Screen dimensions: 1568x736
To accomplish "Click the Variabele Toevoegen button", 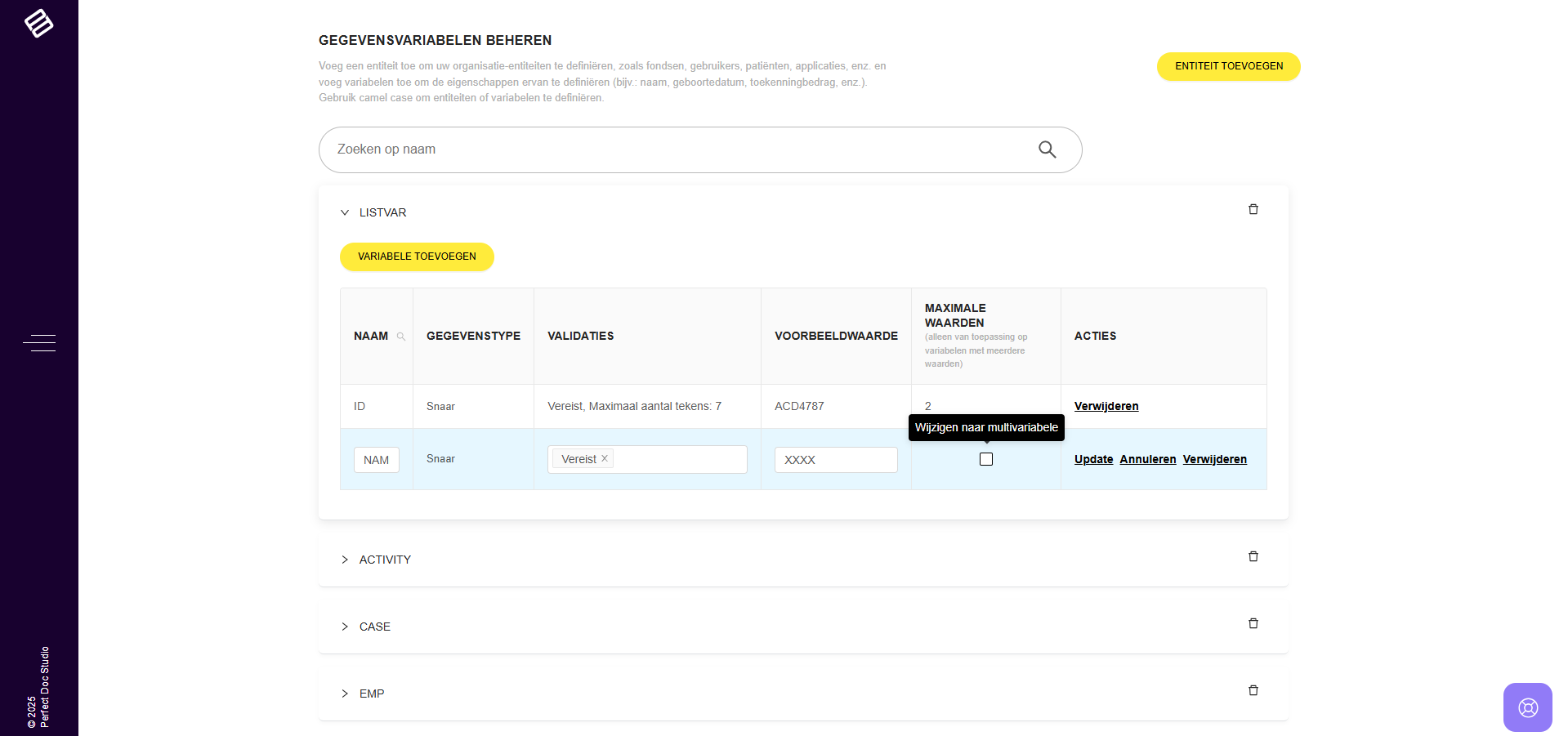I will click(417, 256).
